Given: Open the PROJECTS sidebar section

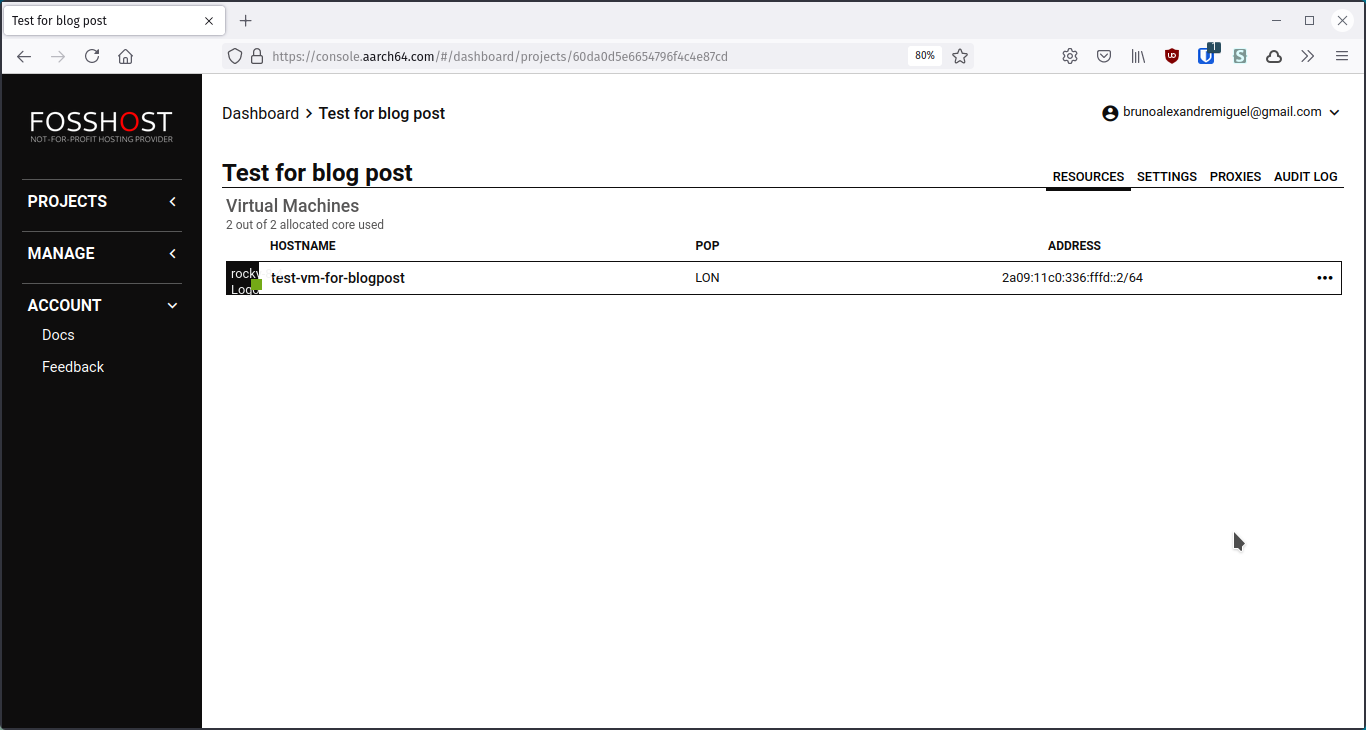Looking at the screenshot, I should (67, 202).
